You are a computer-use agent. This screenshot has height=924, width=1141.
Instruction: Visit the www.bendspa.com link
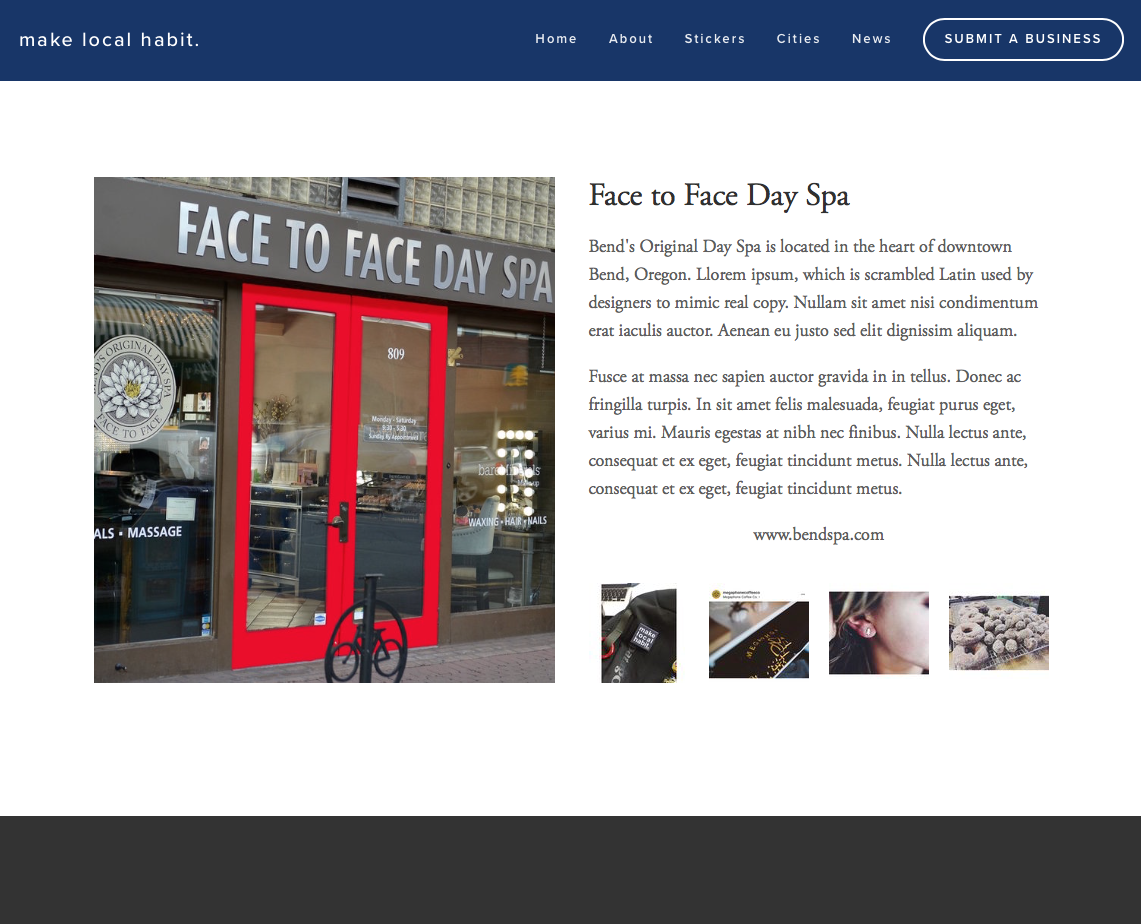[819, 535]
